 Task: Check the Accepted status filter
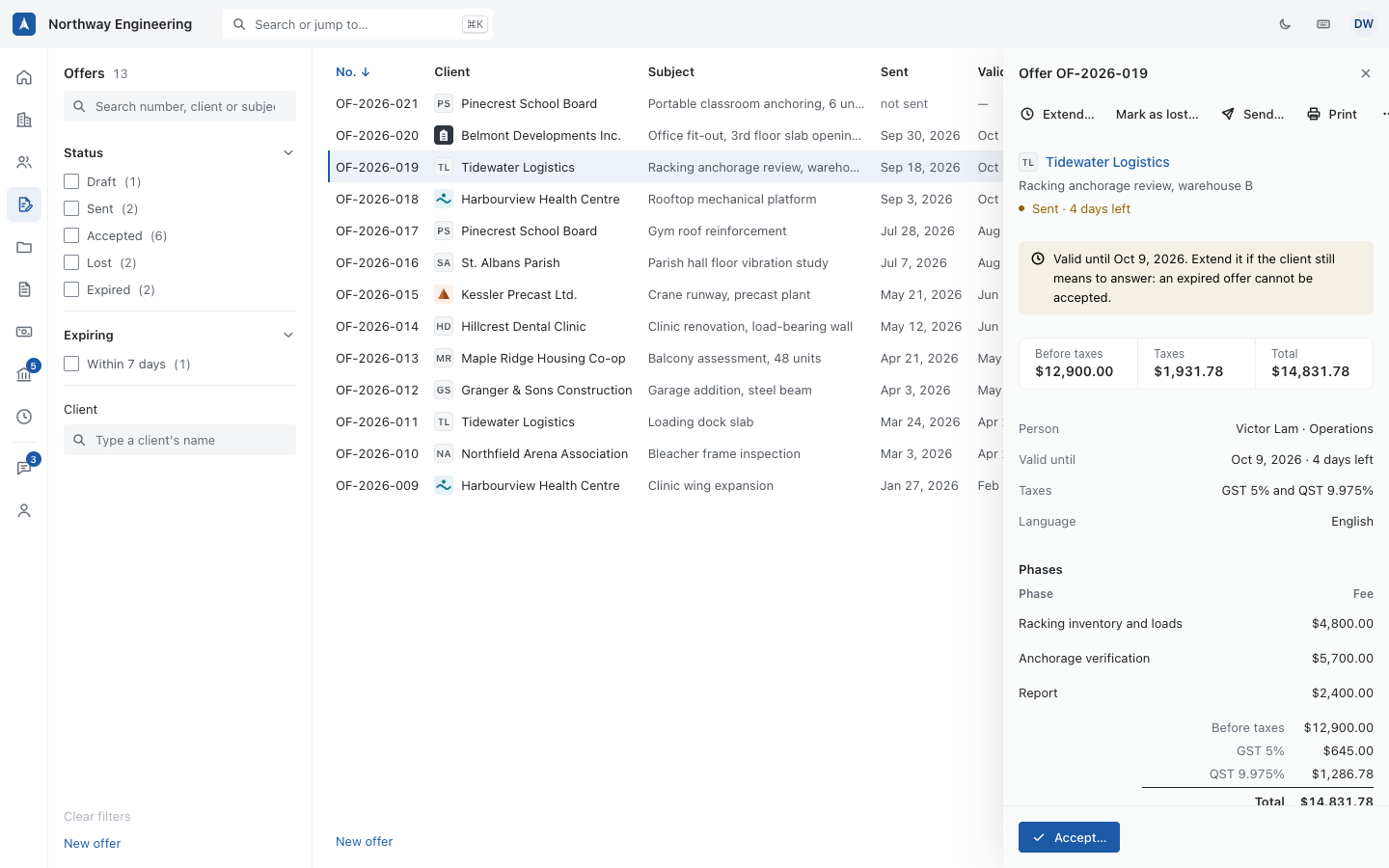(71, 235)
